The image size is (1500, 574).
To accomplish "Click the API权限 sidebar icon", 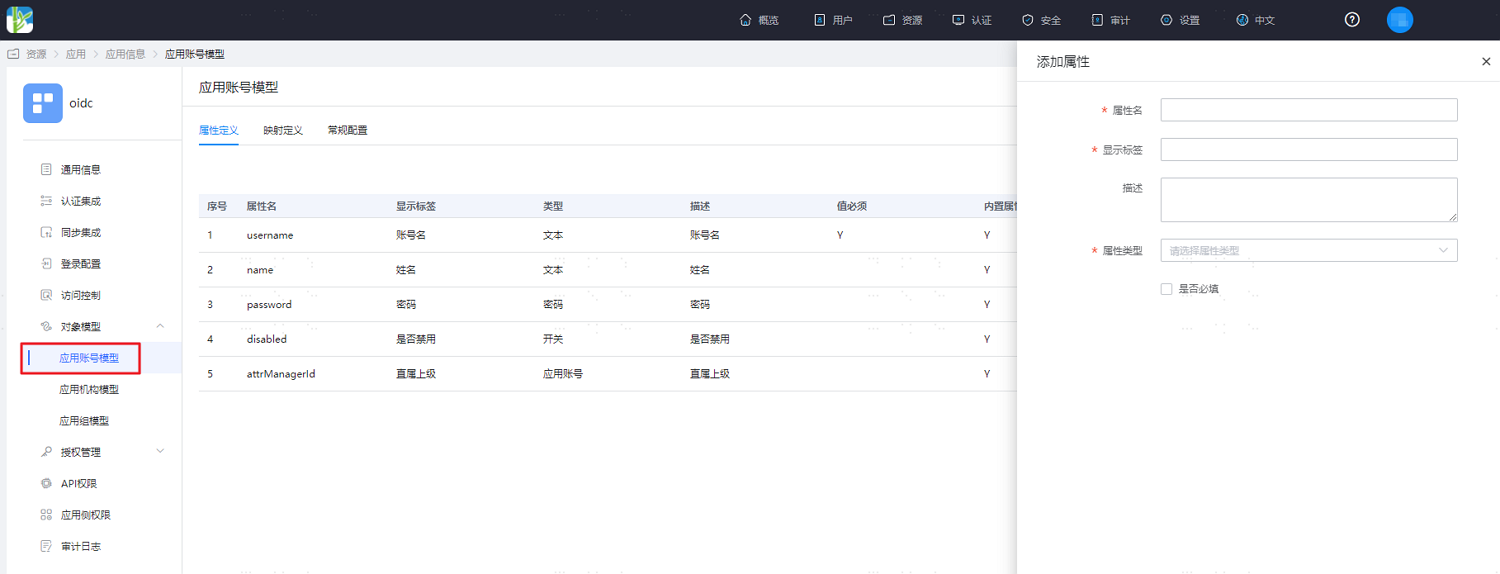I will [46, 484].
